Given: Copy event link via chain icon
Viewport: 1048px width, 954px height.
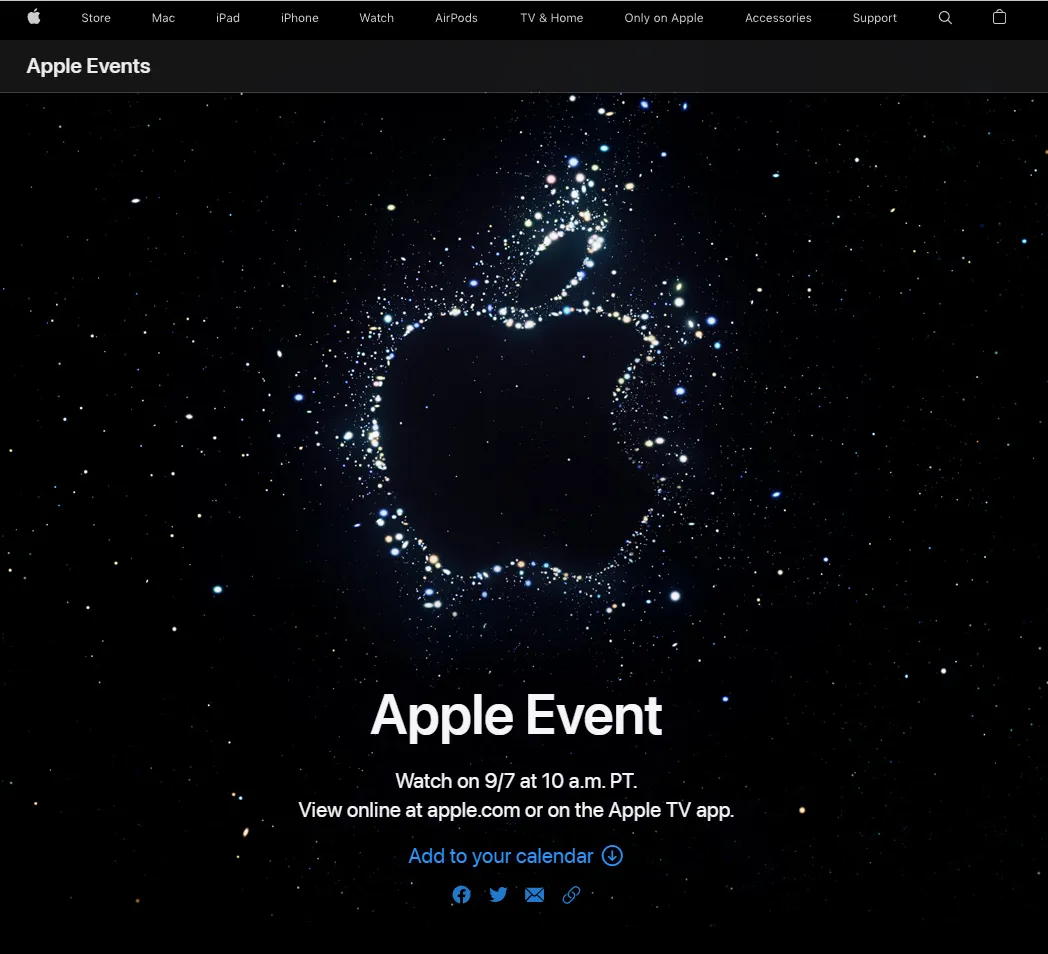Looking at the screenshot, I should (571, 895).
